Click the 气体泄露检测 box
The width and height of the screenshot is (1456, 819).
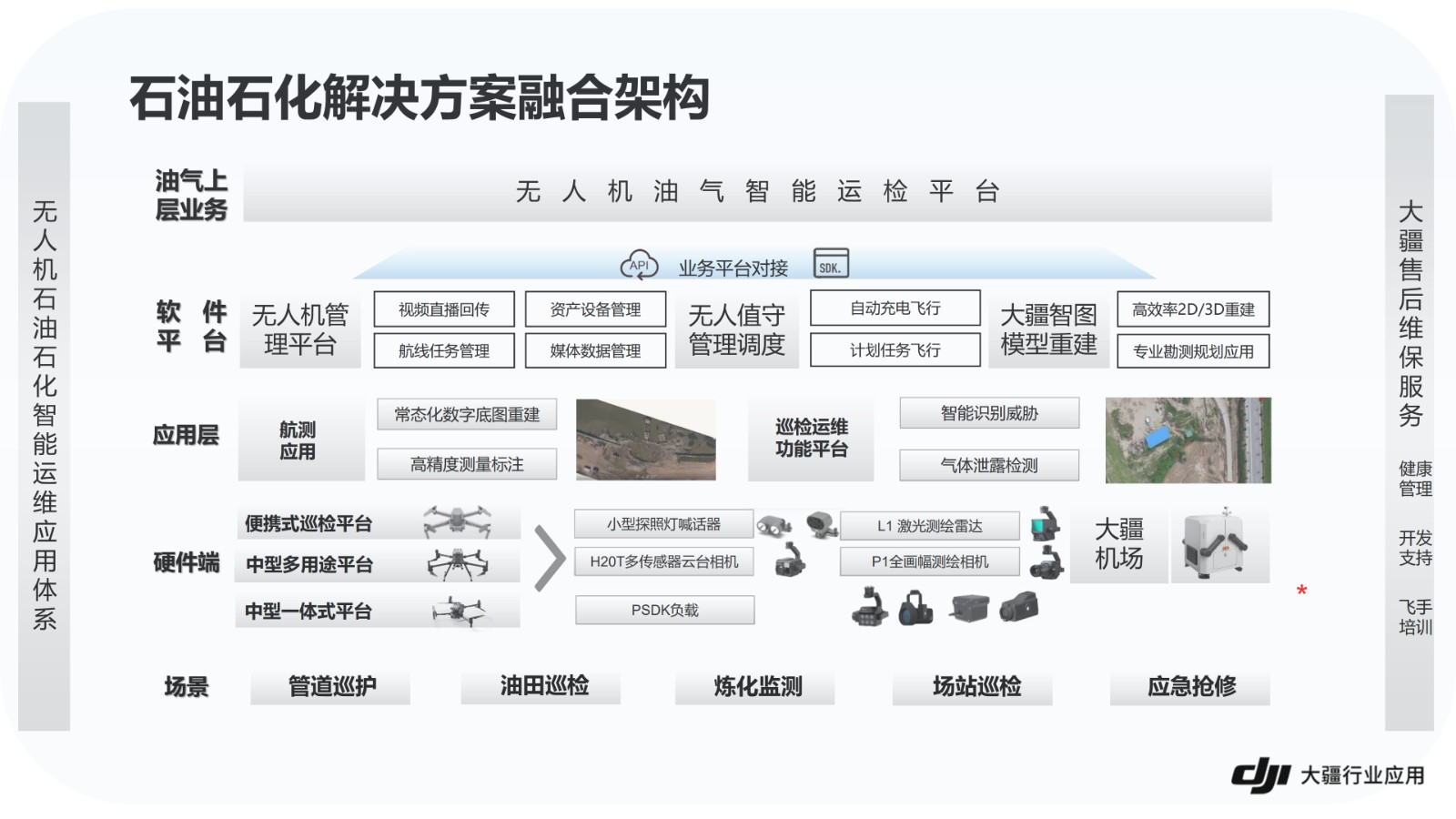coord(989,465)
